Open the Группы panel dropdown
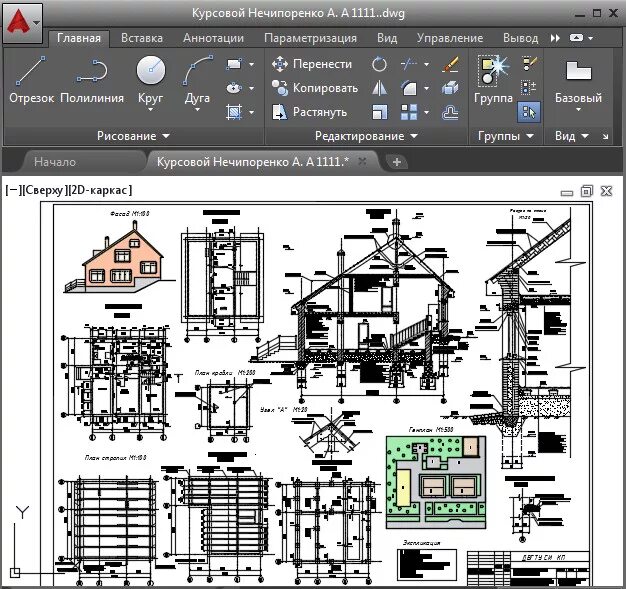This screenshot has height=589, width=626. pyautogui.click(x=505, y=136)
